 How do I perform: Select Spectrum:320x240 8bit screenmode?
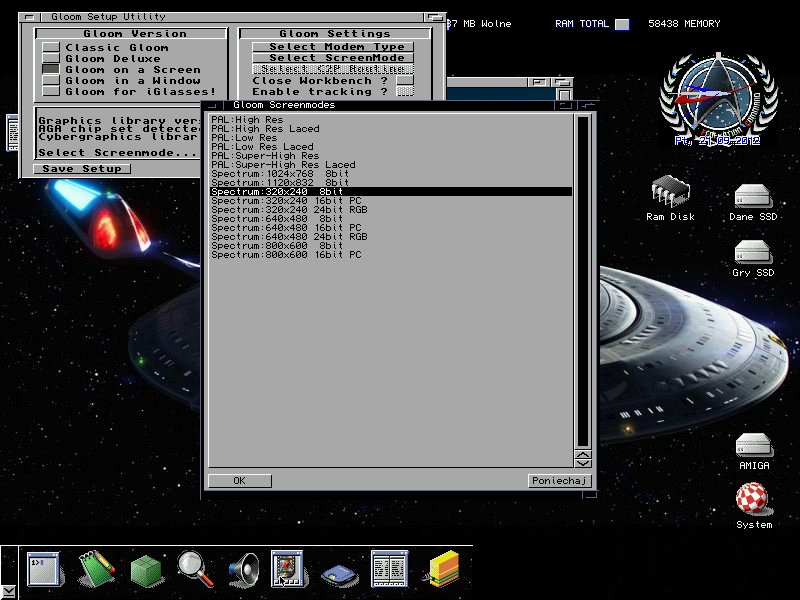391,192
